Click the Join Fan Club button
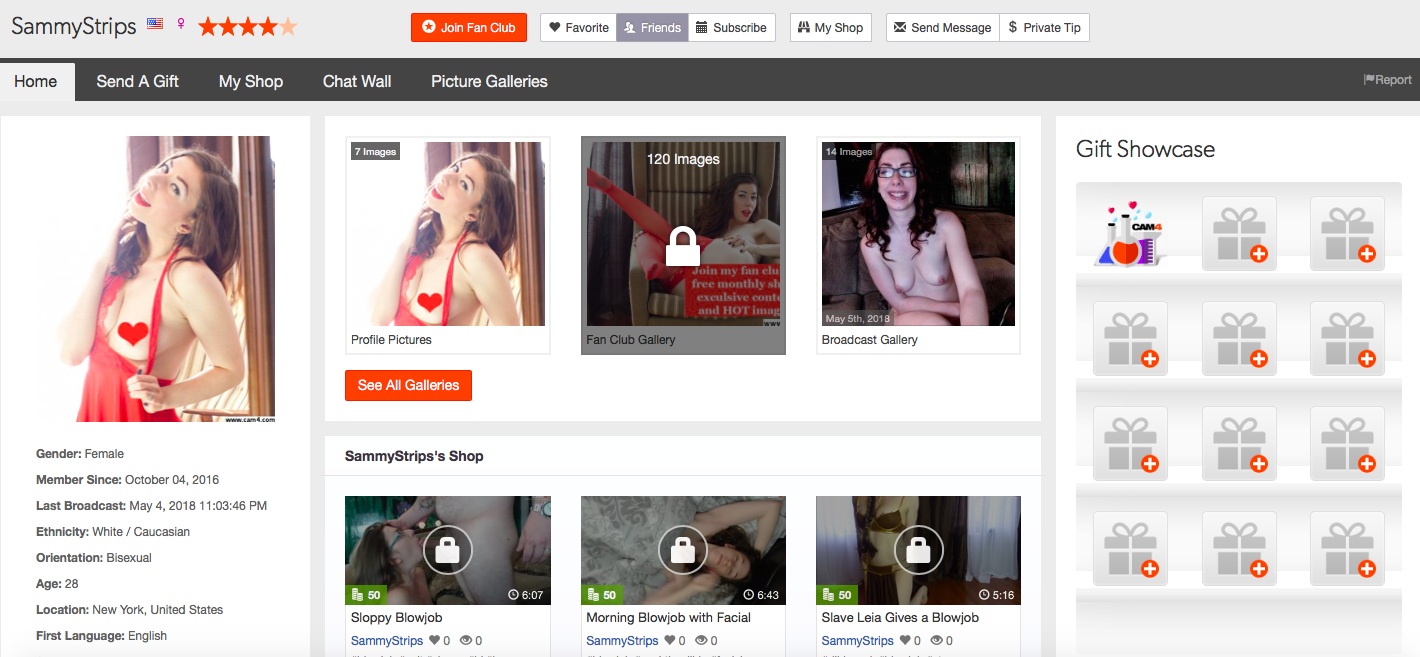Screen dimensions: 1420x657 (x=468, y=28)
